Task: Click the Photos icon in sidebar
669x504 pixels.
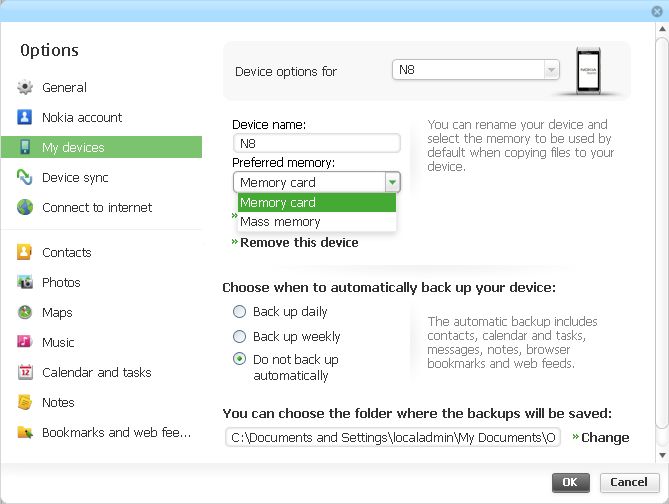Action: [25, 283]
